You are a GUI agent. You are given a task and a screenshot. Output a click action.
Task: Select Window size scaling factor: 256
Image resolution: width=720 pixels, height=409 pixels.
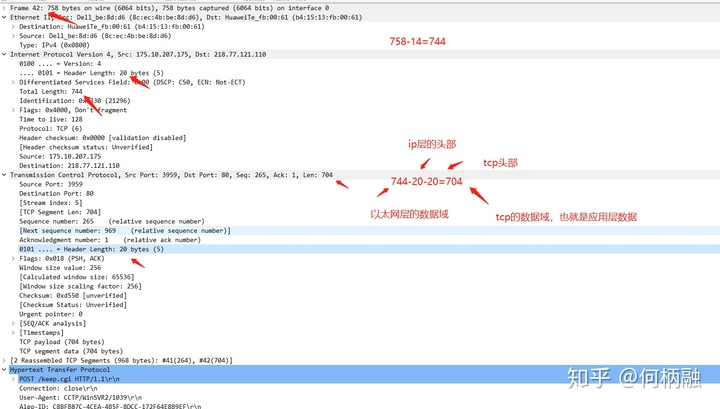click(80, 286)
